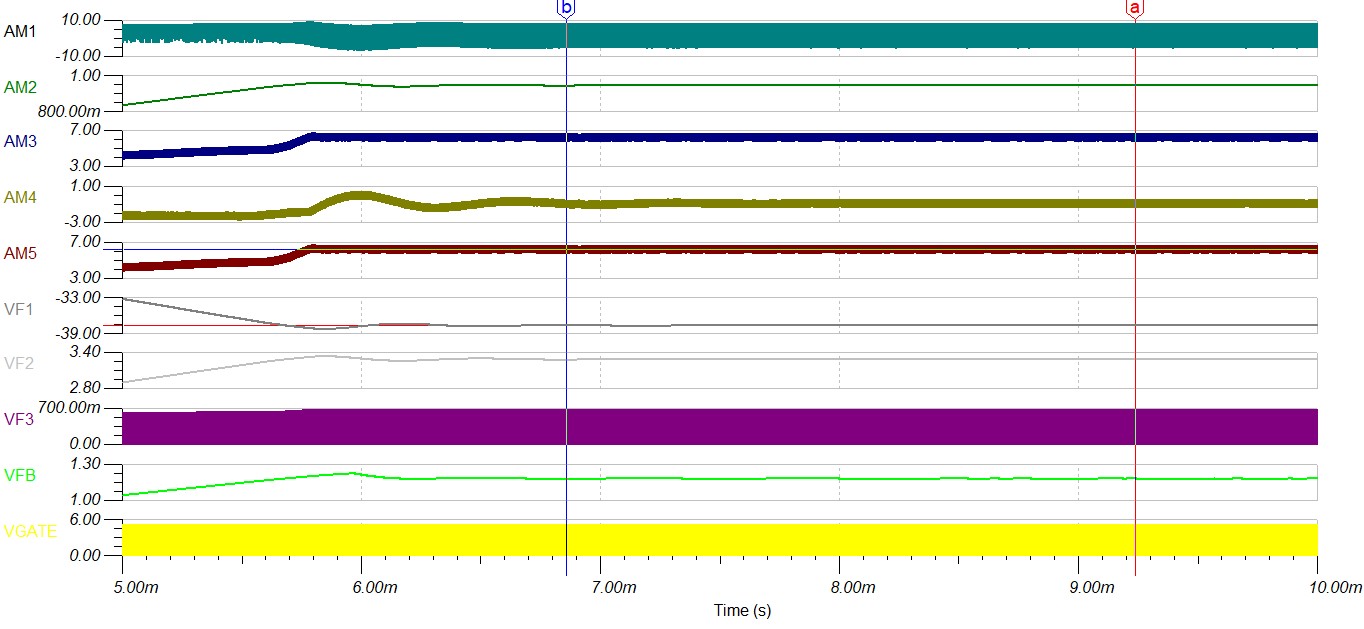The width and height of the screenshot is (1364, 629).
Task: Select the VF3 trace label
Action: click(19, 420)
